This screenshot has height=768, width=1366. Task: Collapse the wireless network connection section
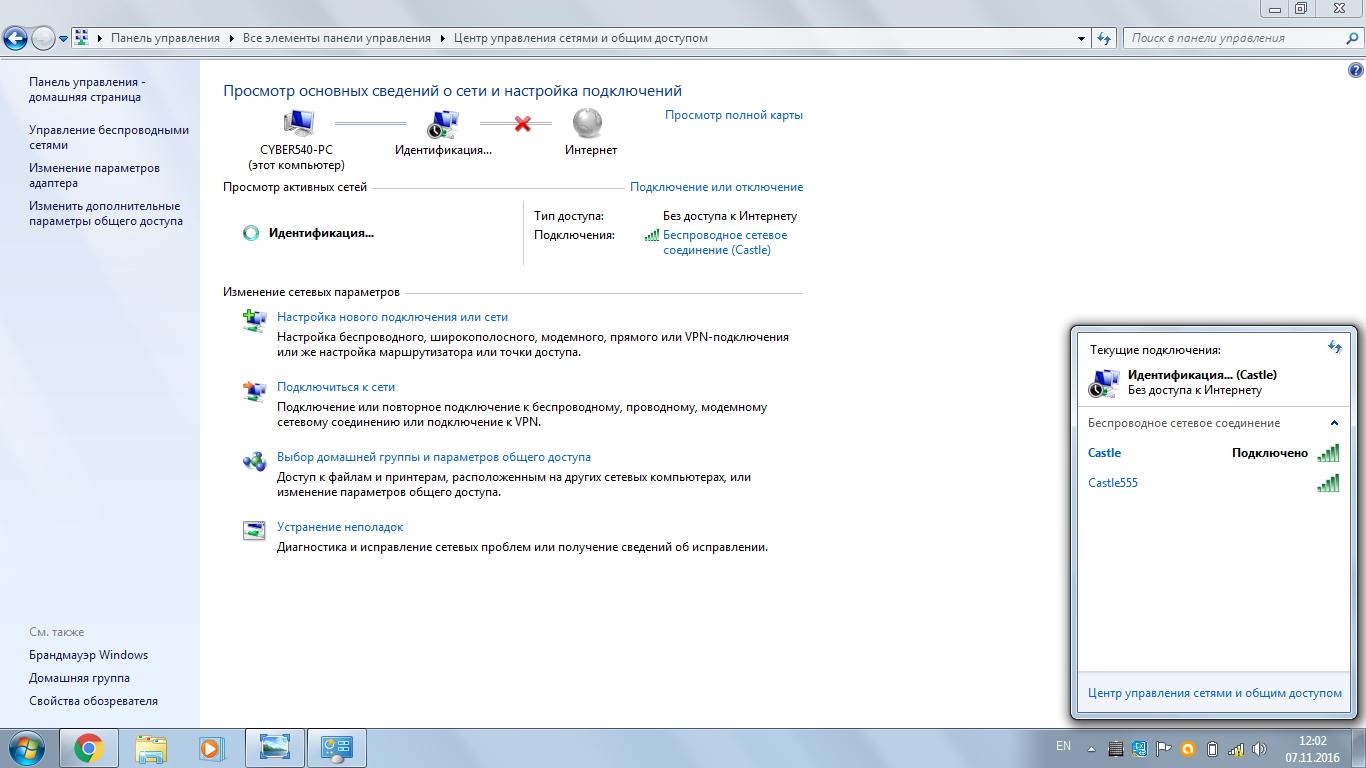point(1334,423)
